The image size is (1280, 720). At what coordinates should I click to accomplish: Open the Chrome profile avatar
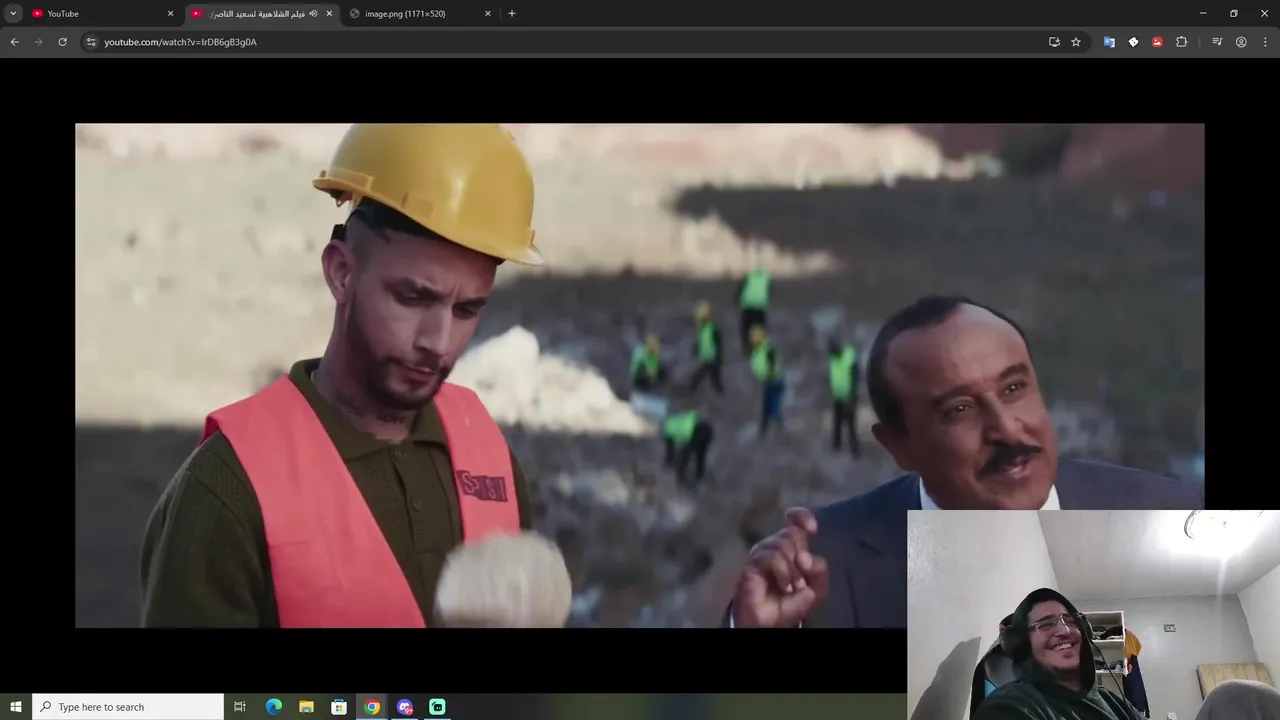pyautogui.click(x=1241, y=42)
